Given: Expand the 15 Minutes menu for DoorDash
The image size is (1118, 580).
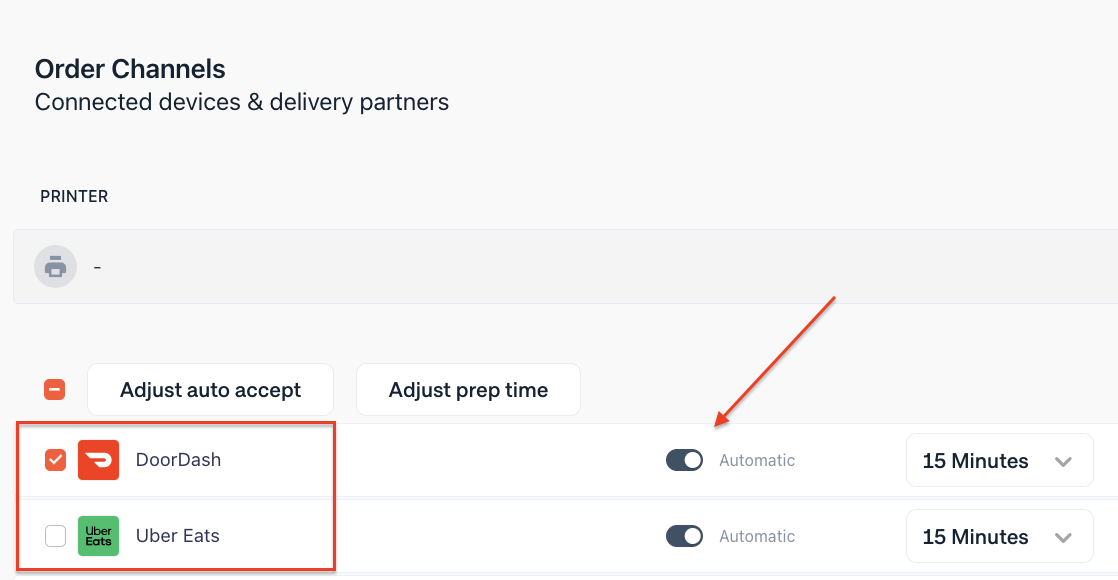Looking at the screenshot, I should pos(998,460).
